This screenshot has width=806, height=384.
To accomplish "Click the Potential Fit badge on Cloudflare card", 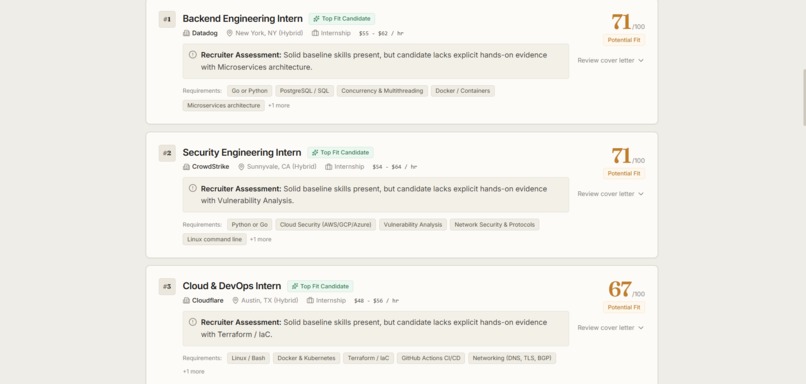I will [x=624, y=307].
